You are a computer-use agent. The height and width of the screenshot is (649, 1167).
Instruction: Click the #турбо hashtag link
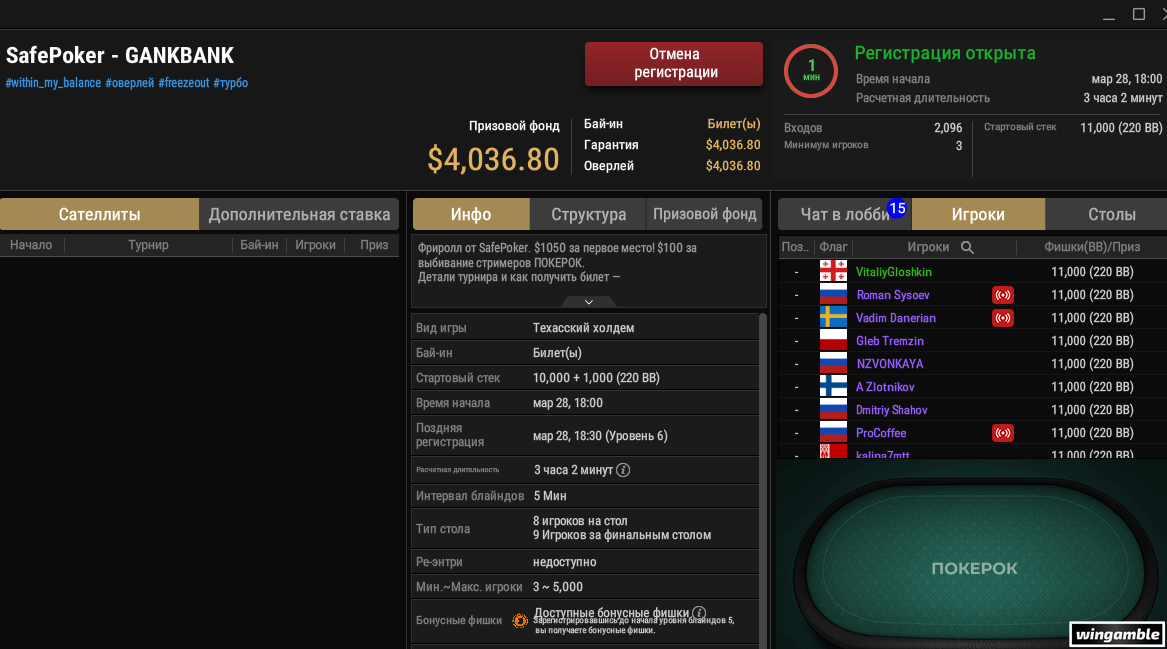tap(231, 83)
